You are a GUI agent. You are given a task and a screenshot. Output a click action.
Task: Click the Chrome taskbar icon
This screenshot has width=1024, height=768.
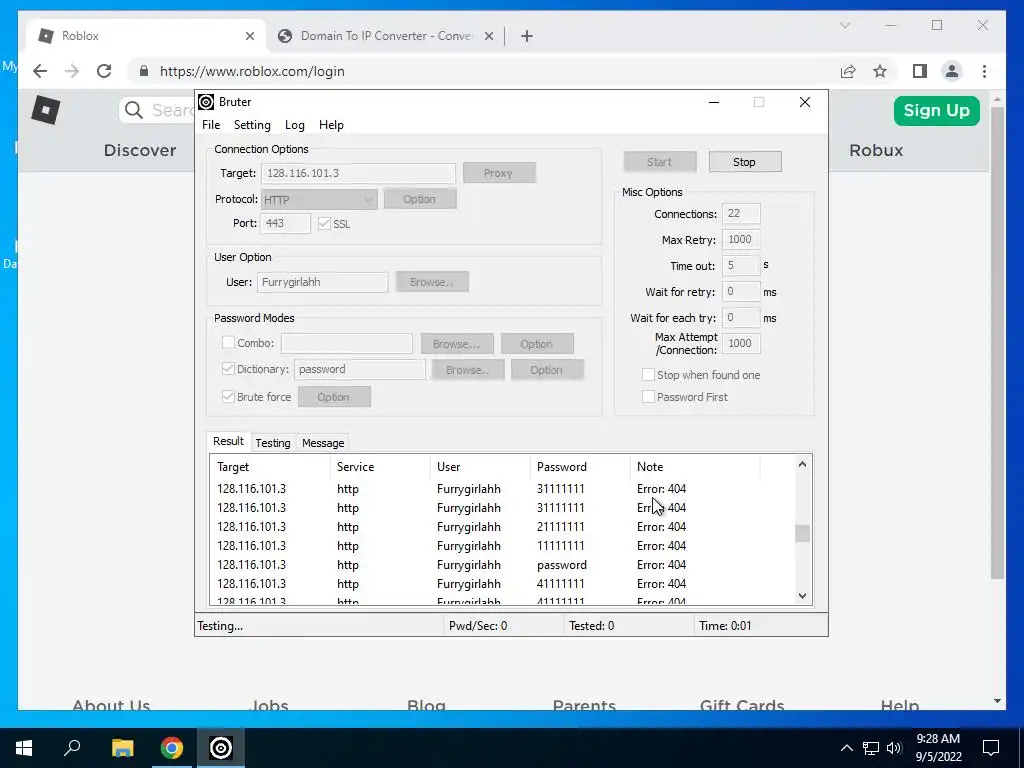tap(172, 748)
